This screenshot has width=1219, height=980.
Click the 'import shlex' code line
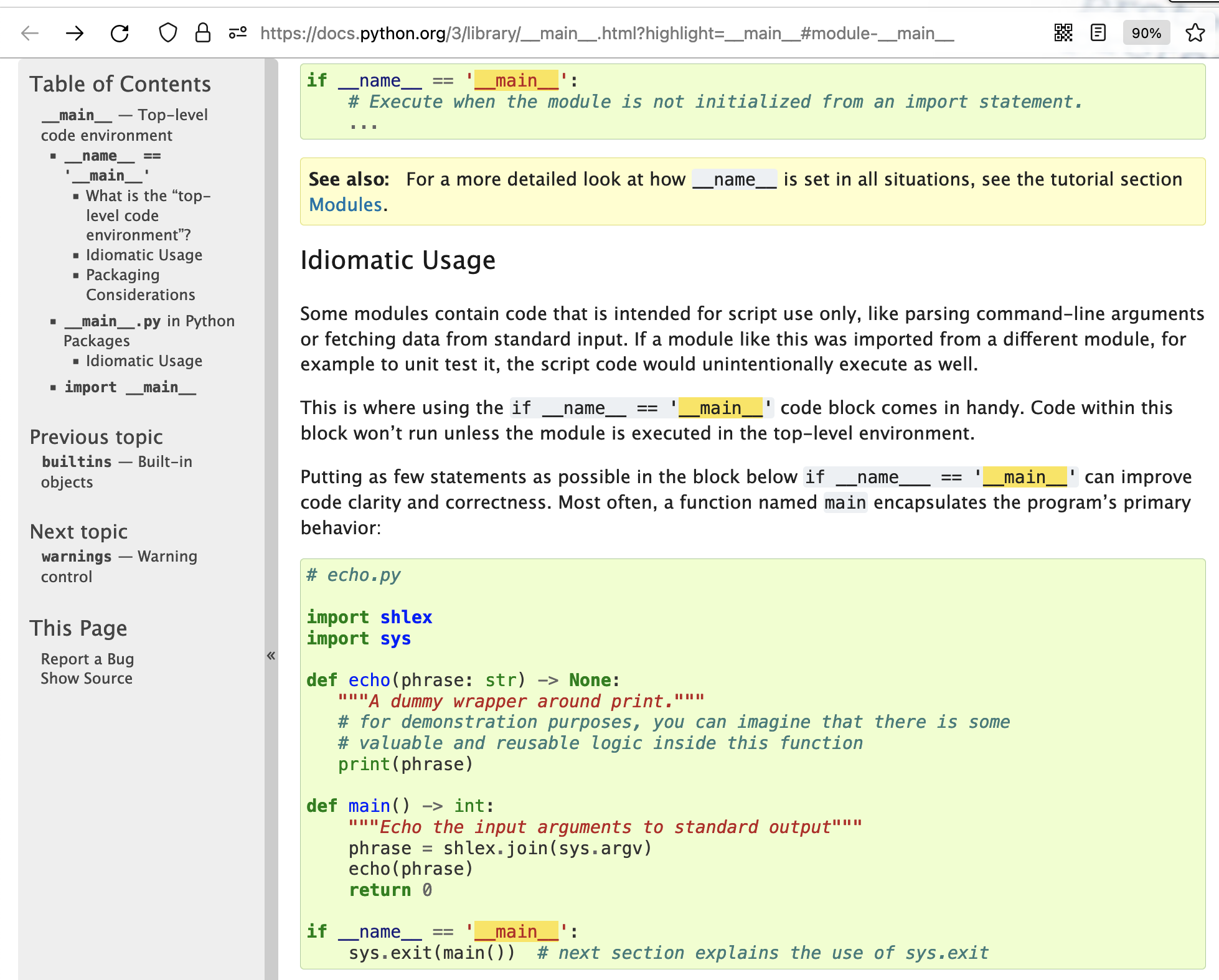pyautogui.click(x=369, y=617)
